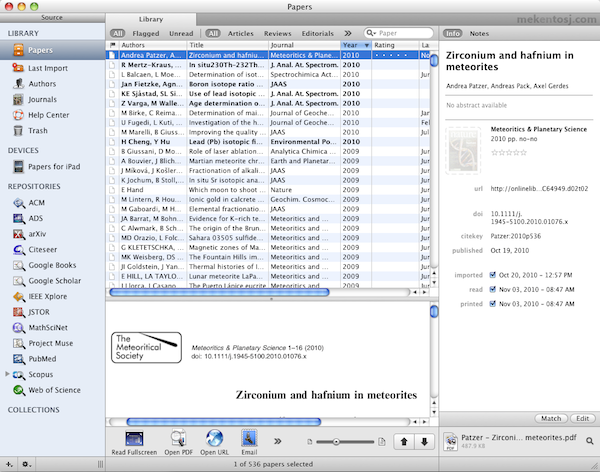
Task: Open the Help Center lifebuoy icon
Action: pyautogui.click(x=18, y=115)
